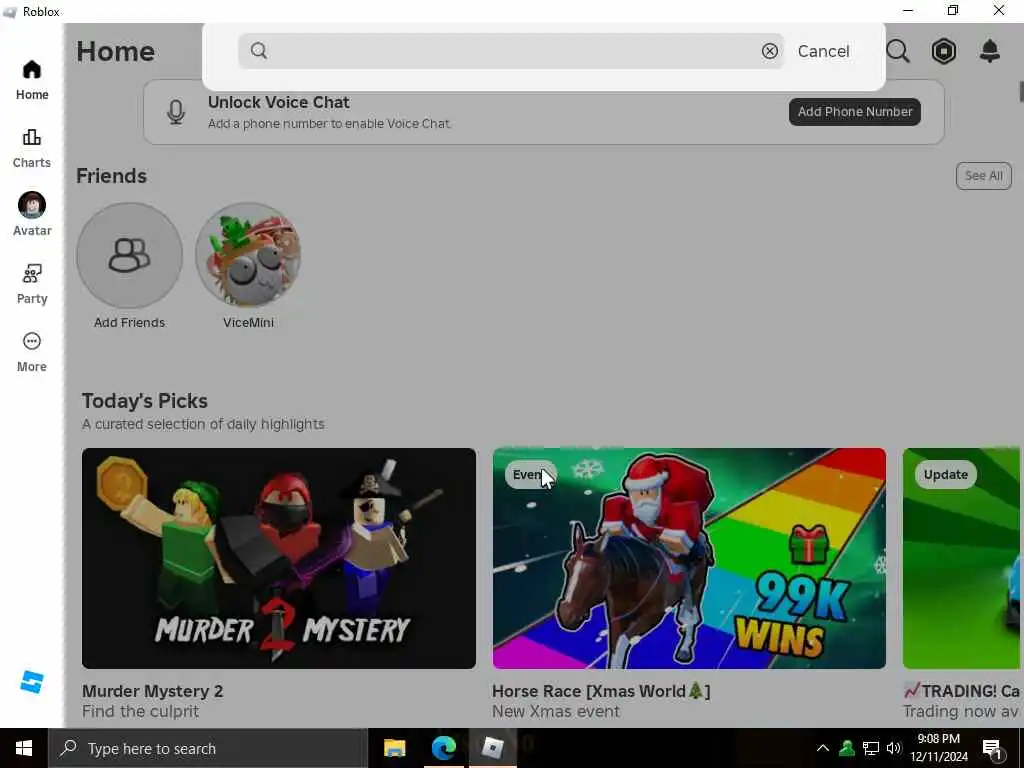Viewport: 1024px width, 768px height.
Task: Clear the search field with the X icon
Action: 769,51
